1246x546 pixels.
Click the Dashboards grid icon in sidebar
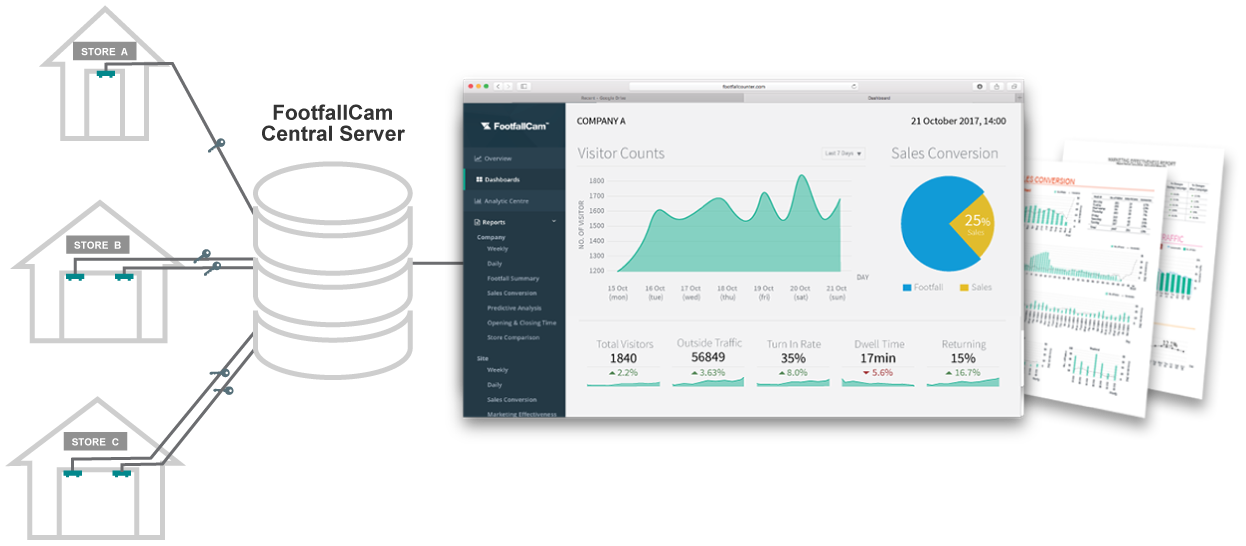479,180
